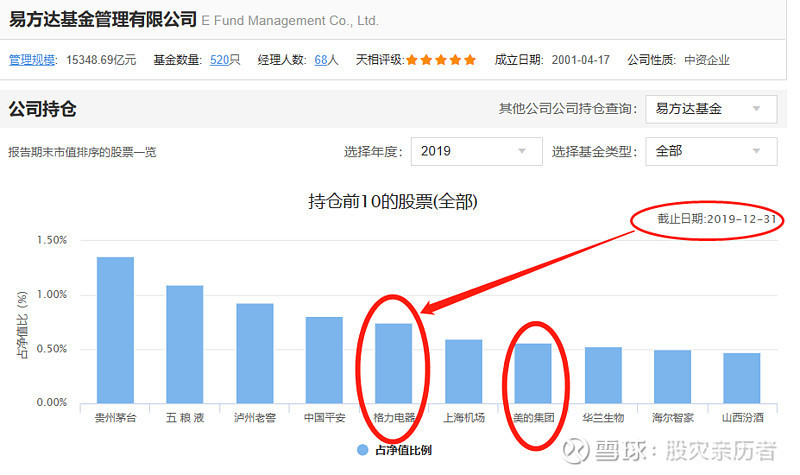Click the E Fund Management Co., Ltd. text
The width and height of the screenshot is (800, 475).
click(x=290, y=21)
